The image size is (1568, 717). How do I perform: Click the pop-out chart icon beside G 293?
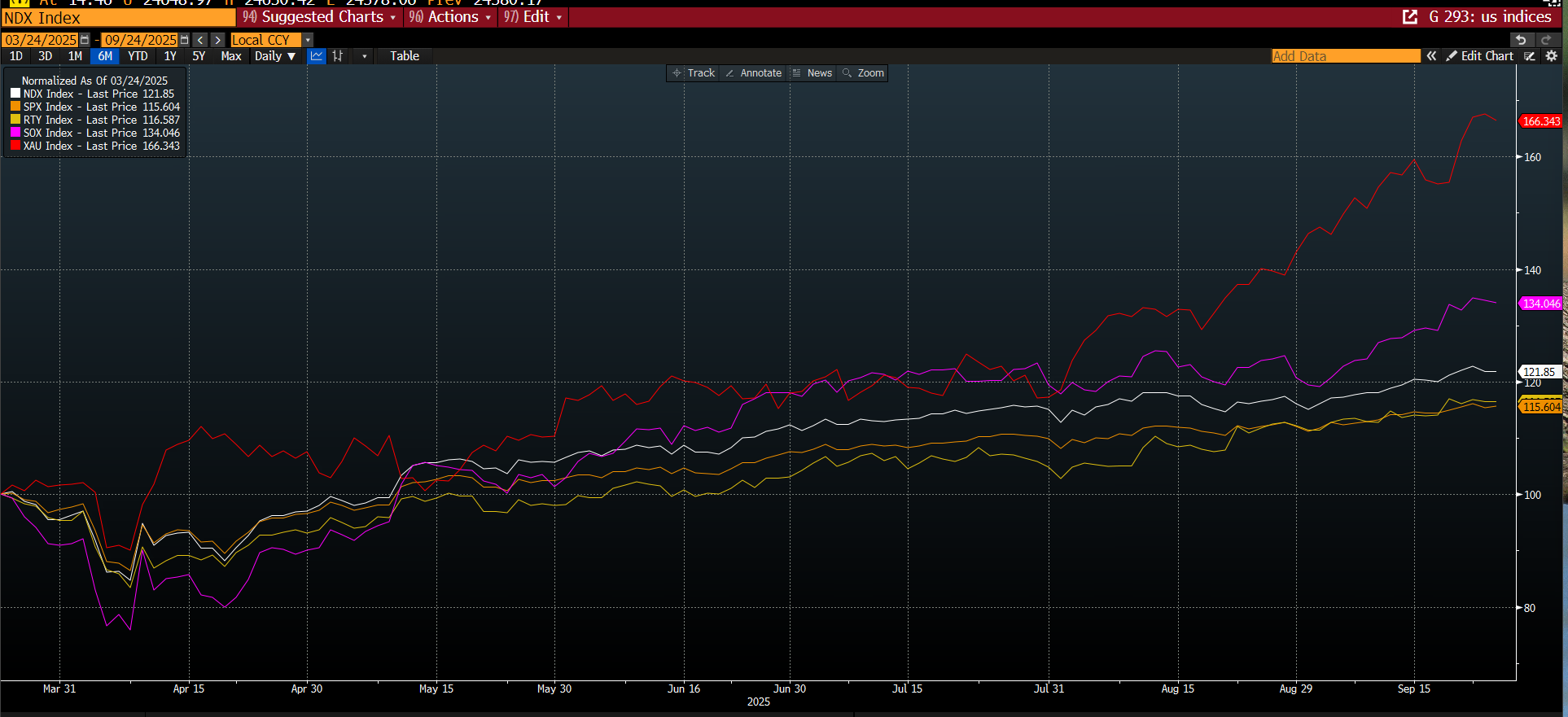pyautogui.click(x=1410, y=17)
